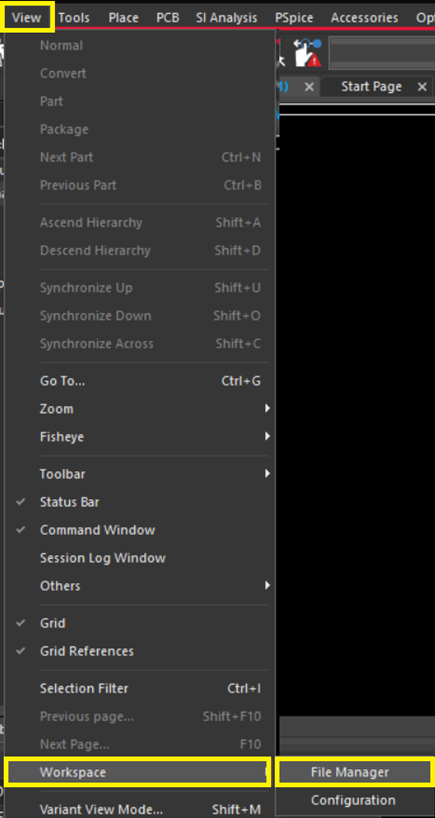The image size is (435, 818).
Task: Click the hand-with-warning toolbar icon
Action: tap(307, 52)
